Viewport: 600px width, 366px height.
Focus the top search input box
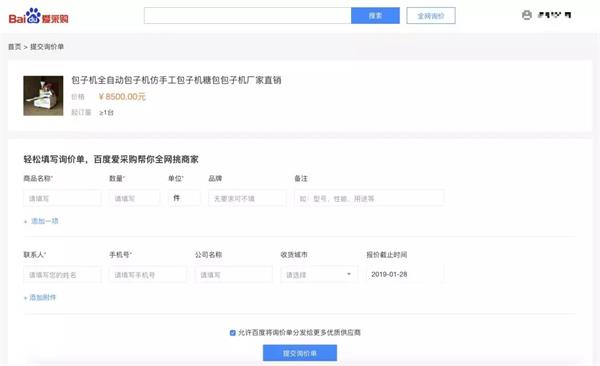click(x=248, y=16)
